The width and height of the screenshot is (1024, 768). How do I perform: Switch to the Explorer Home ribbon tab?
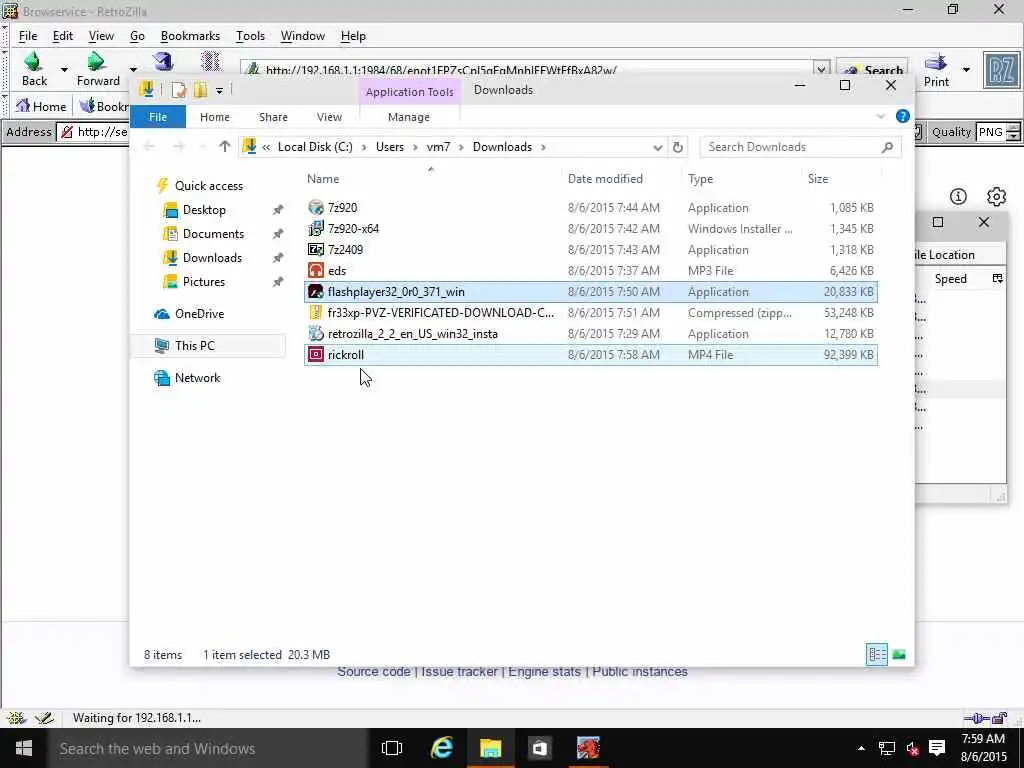[215, 117]
